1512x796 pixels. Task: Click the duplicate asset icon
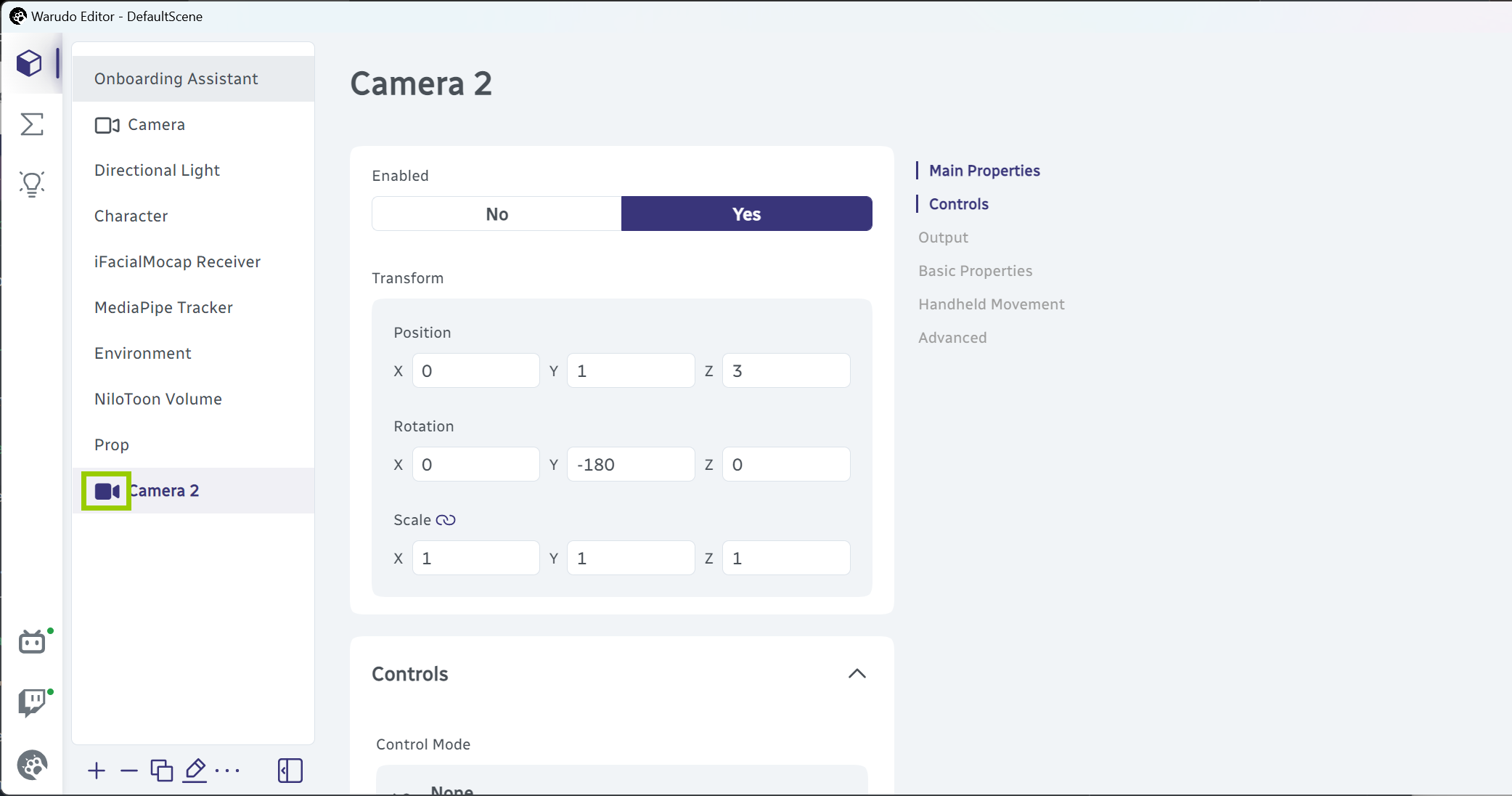(x=161, y=771)
